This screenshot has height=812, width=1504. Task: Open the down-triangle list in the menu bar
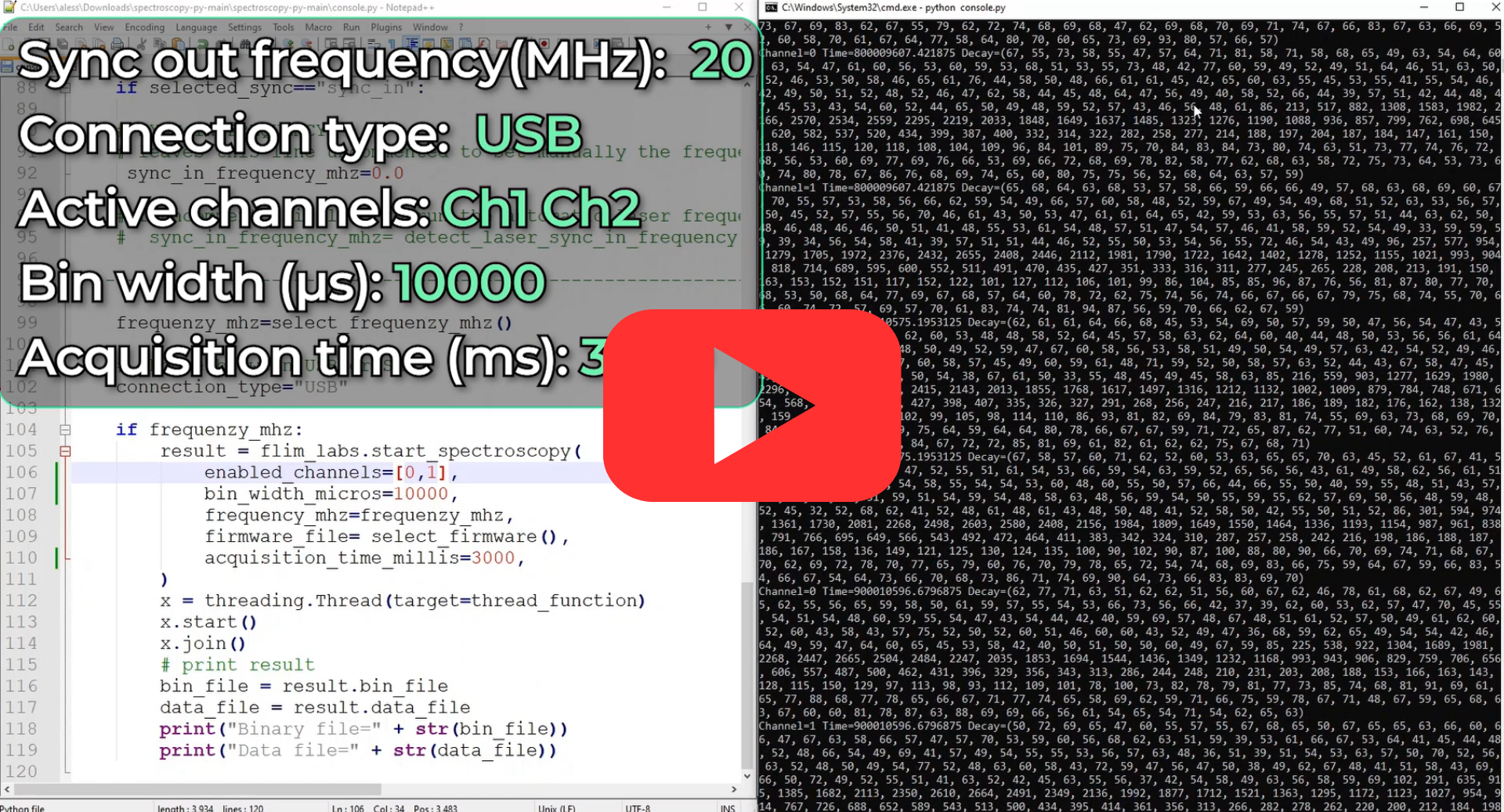(x=728, y=27)
